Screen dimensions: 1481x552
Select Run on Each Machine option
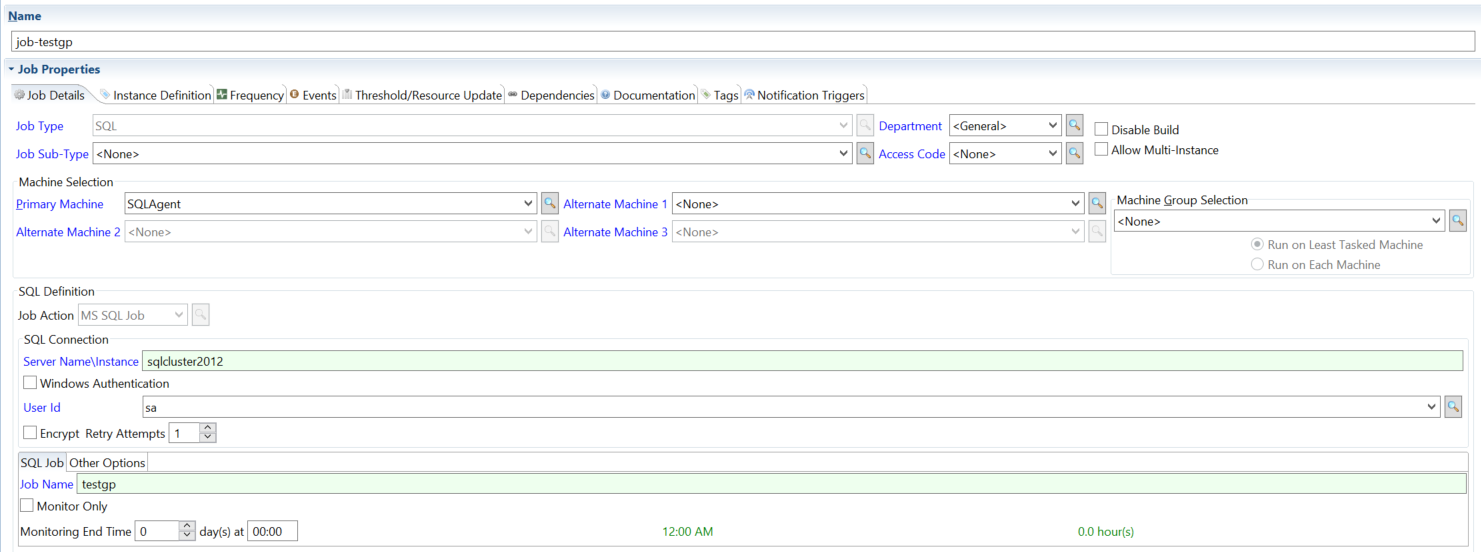pos(1257,265)
